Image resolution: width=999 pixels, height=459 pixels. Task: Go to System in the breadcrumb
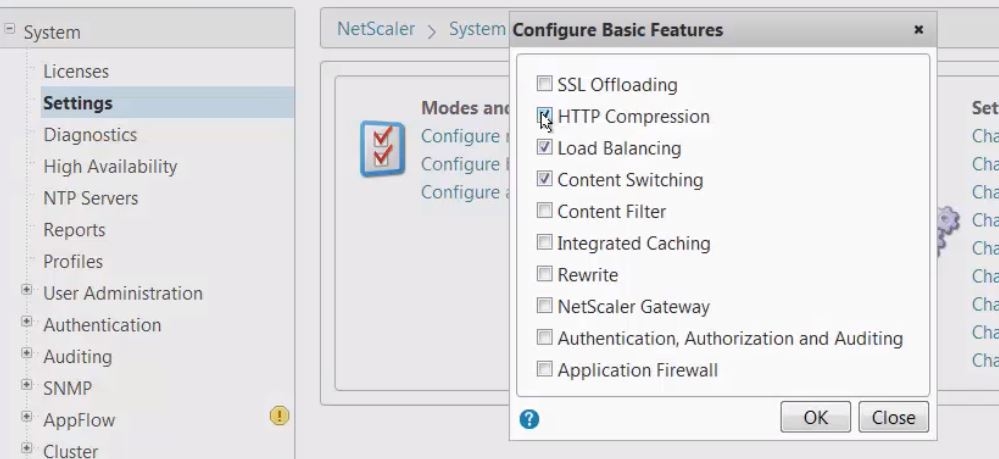477,29
